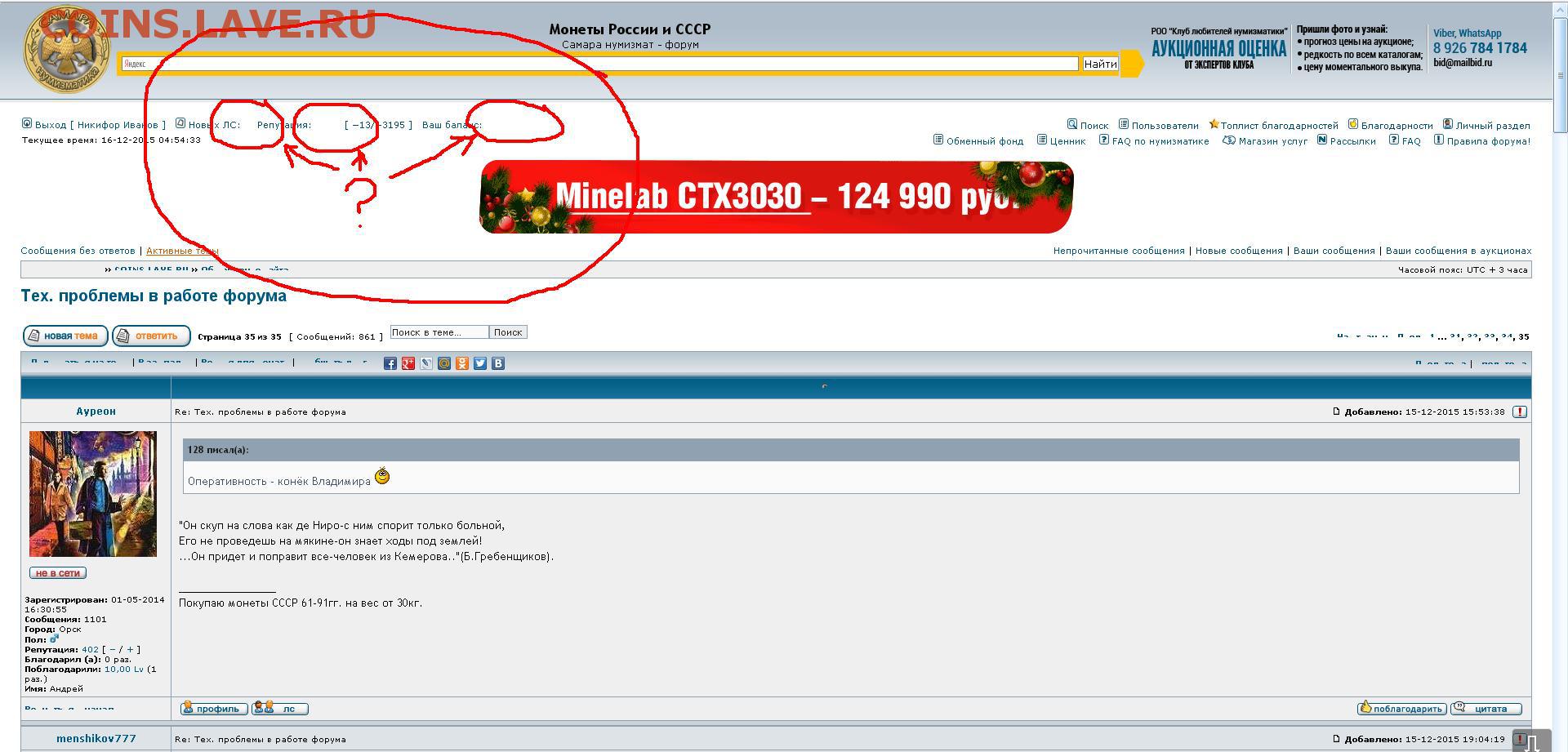1568x752 pixels.
Task: Click the icon beside Новых ЛС
Action: click(180, 123)
